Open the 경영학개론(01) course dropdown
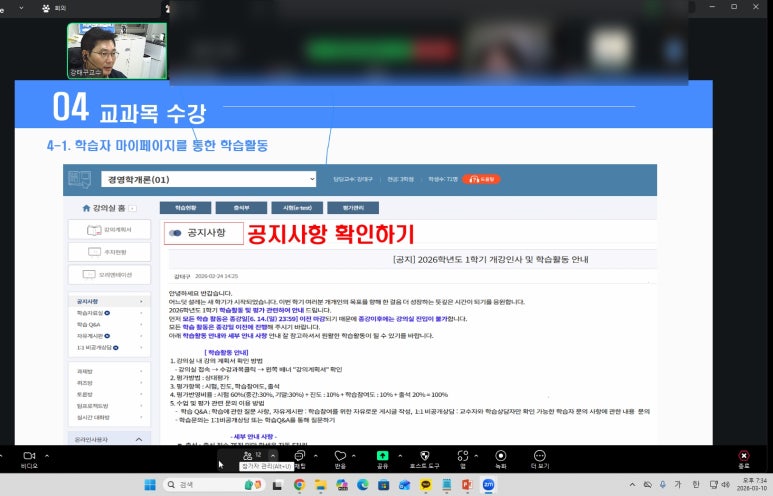This screenshot has width=773, height=496. pyautogui.click(x=207, y=179)
